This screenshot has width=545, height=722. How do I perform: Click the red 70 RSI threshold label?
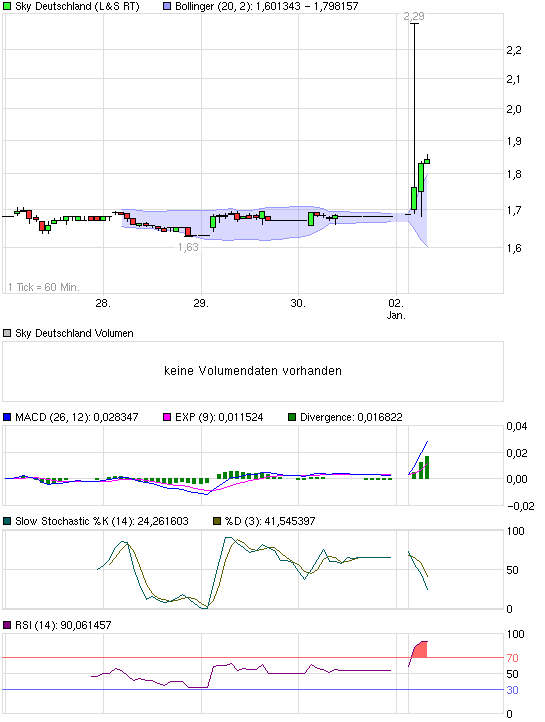point(512,658)
